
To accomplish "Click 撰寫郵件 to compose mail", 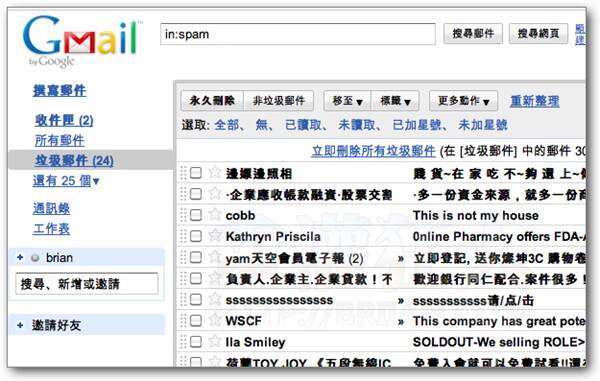I will [x=59, y=91].
